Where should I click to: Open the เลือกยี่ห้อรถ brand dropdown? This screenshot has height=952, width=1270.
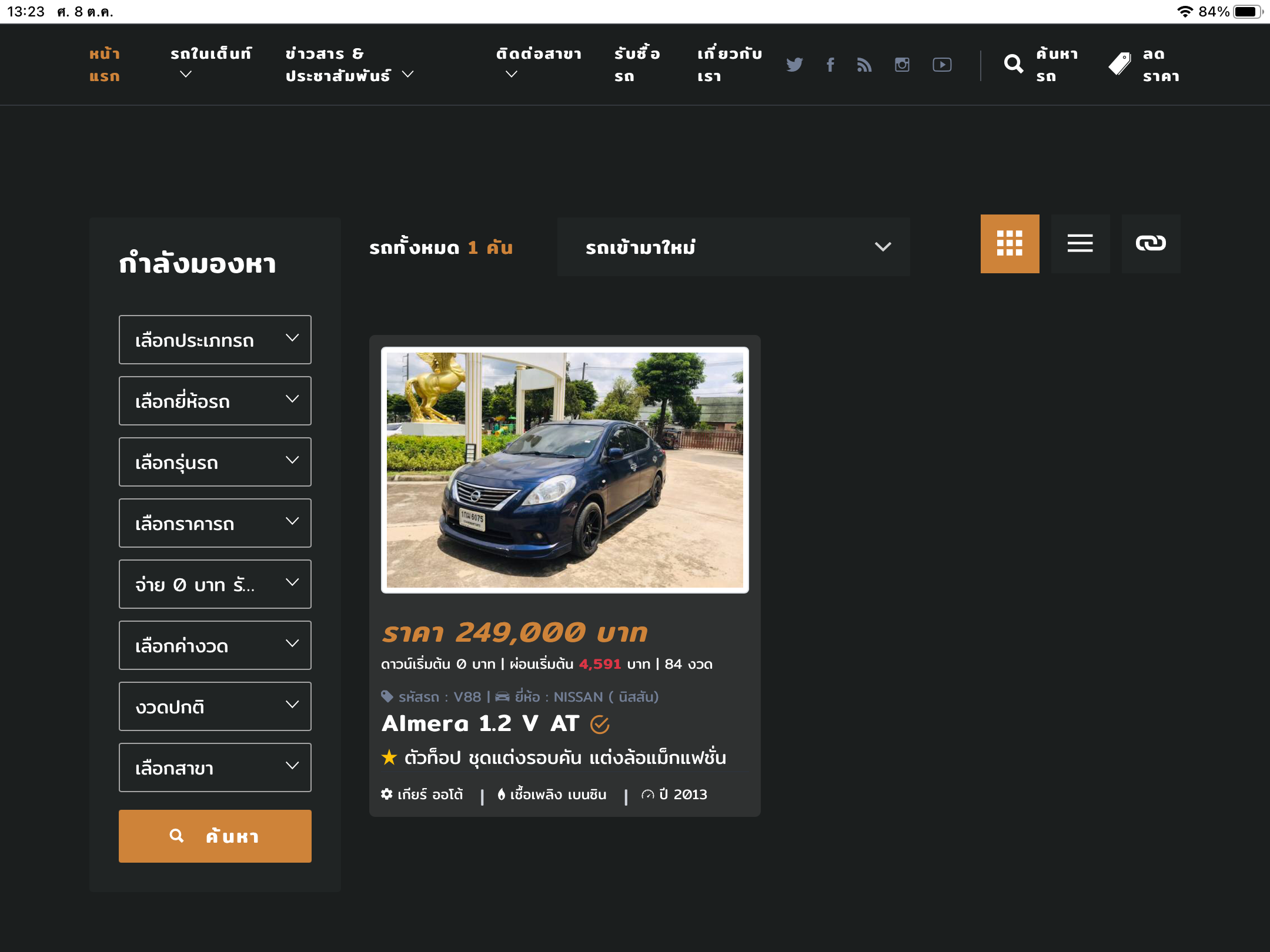pos(215,401)
